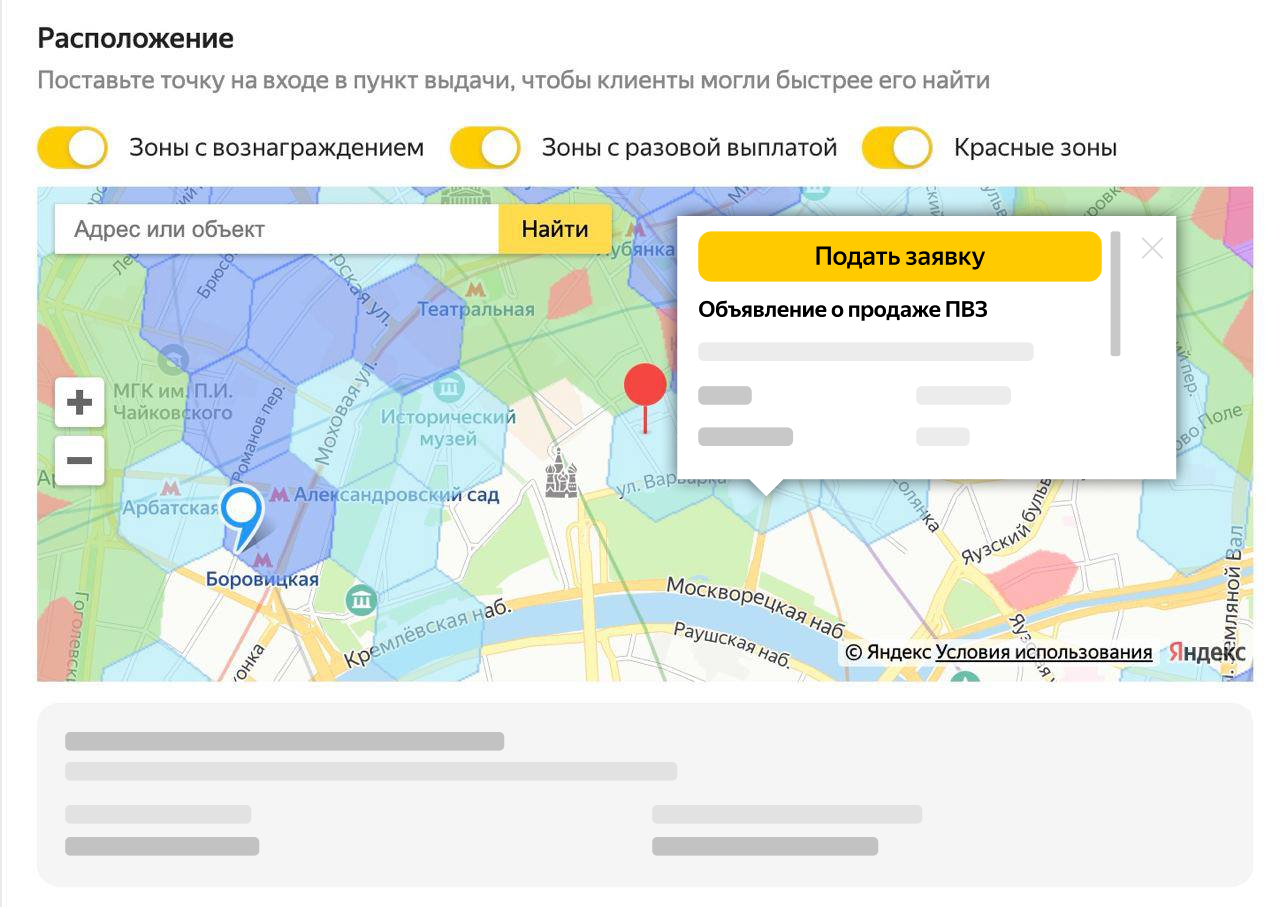The width and height of the screenshot is (1280, 907).
Task: Click the Александровский сад metro icon
Action: tap(280, 494)
